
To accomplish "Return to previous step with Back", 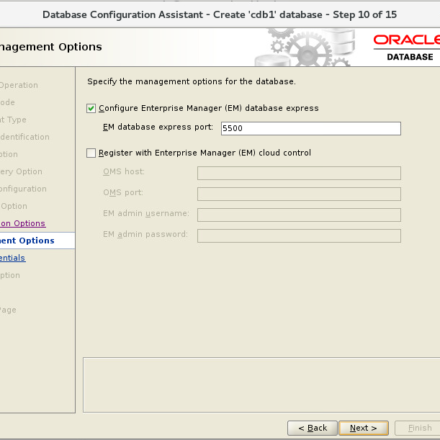I will point(313,428).
